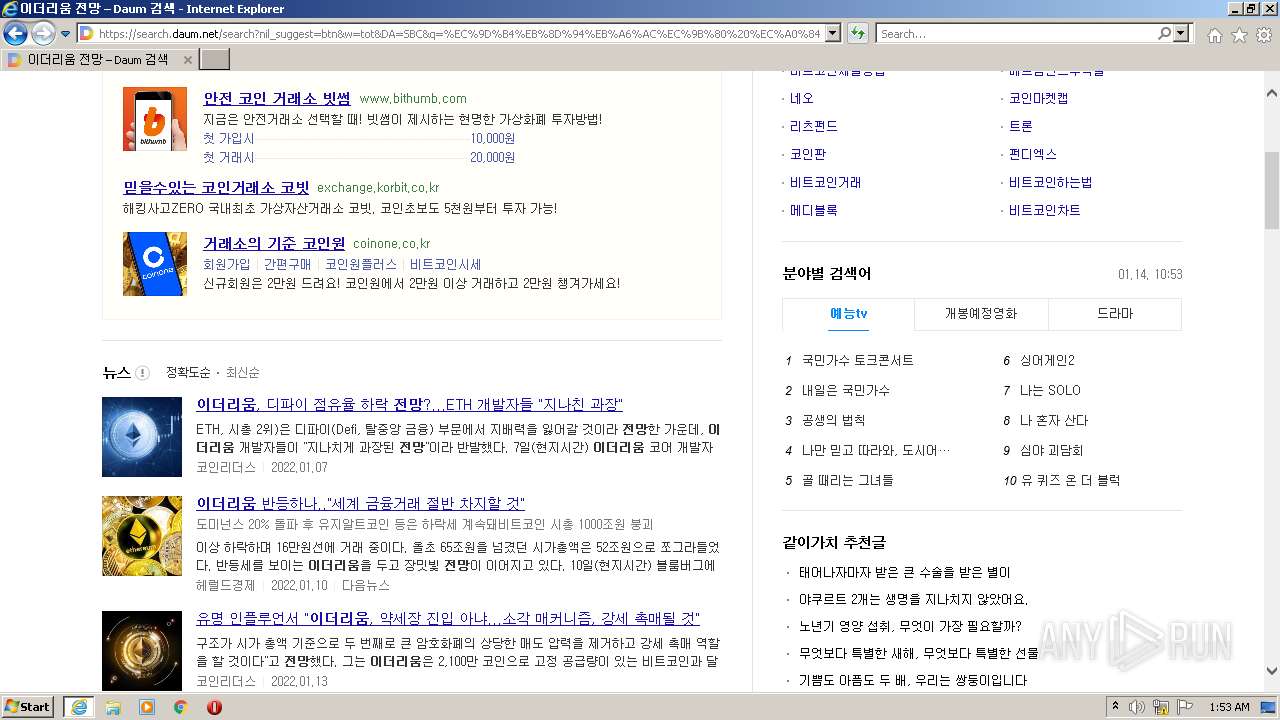Click the Refresh page icon
This screenshot has width=1280, height=720.
pyautogui.click(x=857, y=33)
